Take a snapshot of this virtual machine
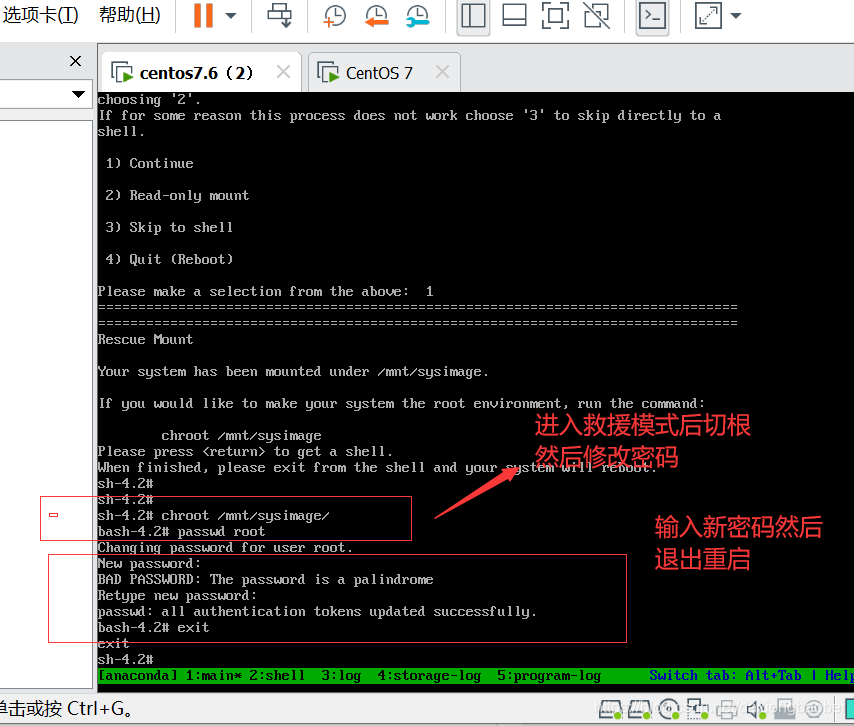The height and width of the screenshot is (726, 854). [x=333, y=17]
